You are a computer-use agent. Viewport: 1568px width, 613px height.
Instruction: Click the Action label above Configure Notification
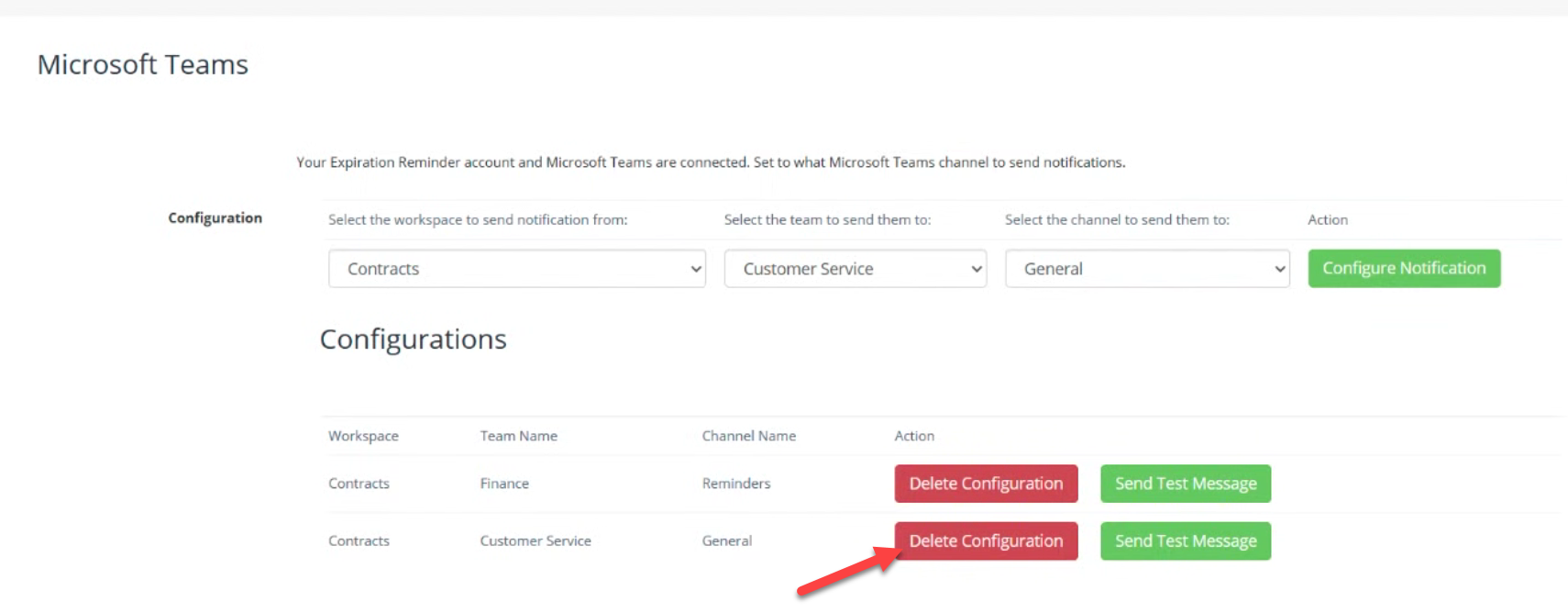pyautogui.click(x=1328, y=219)
